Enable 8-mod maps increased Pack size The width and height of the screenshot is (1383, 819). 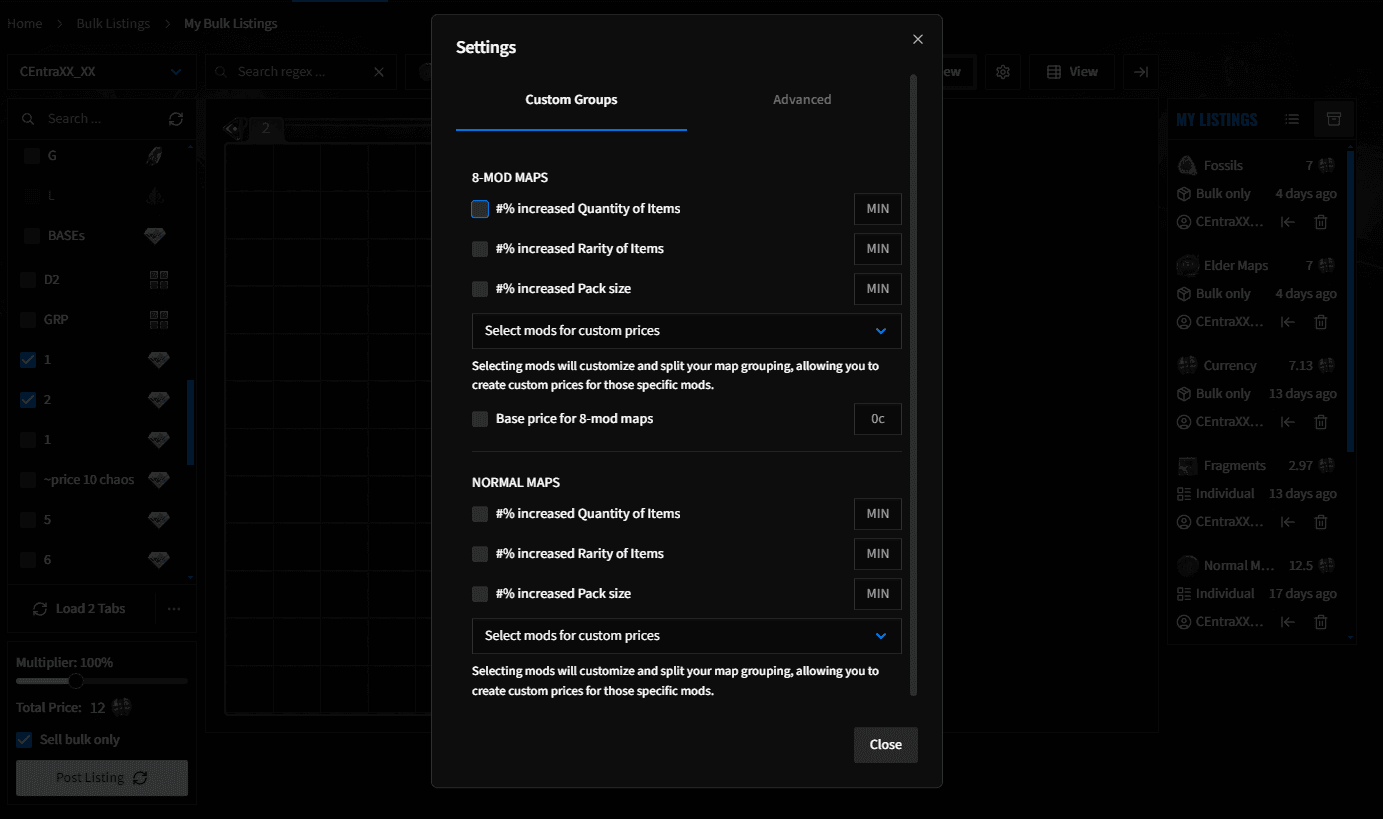click(x=480, y=289)
